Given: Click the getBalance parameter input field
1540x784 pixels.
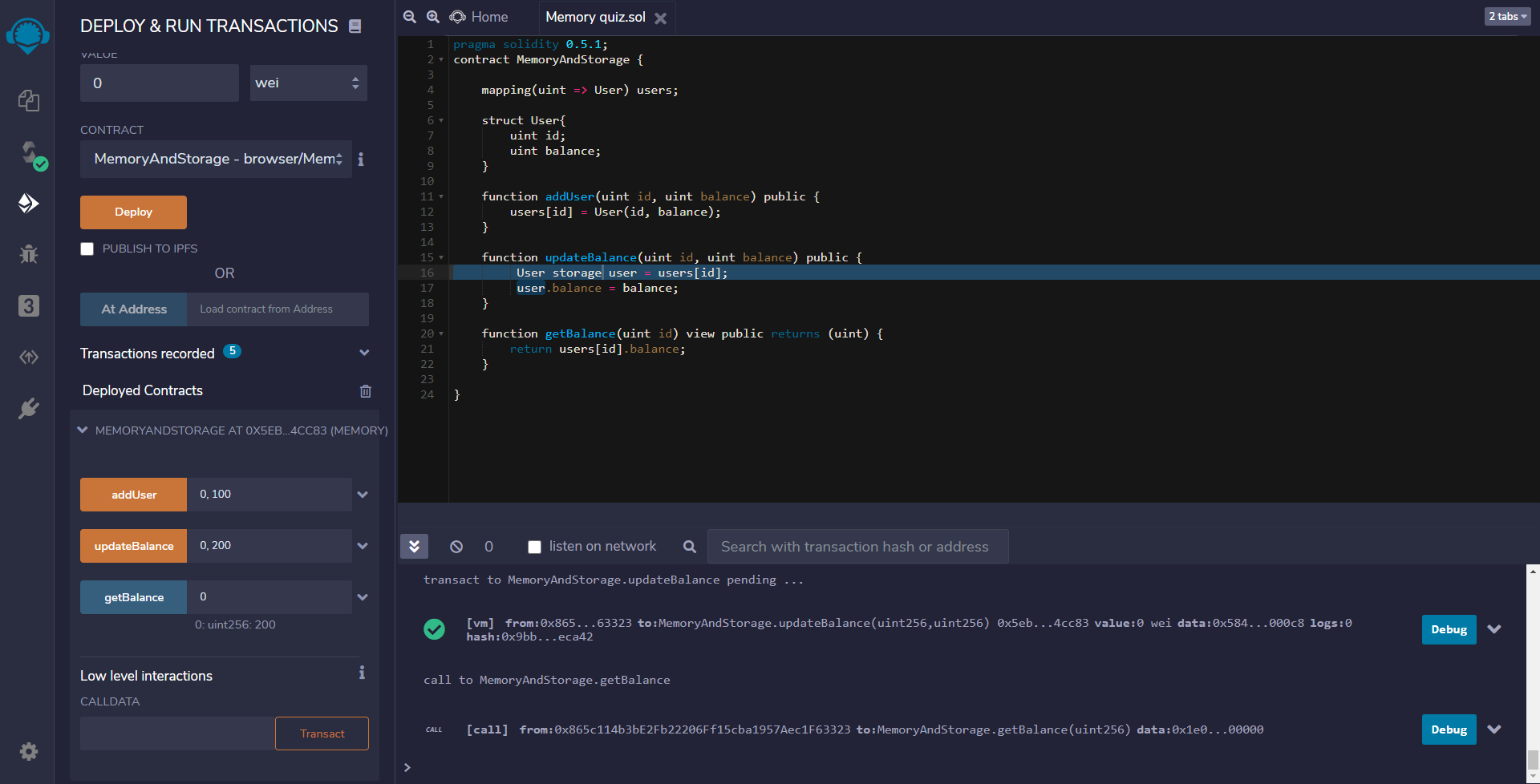Looking at the screenshot, I should (269, 597).
